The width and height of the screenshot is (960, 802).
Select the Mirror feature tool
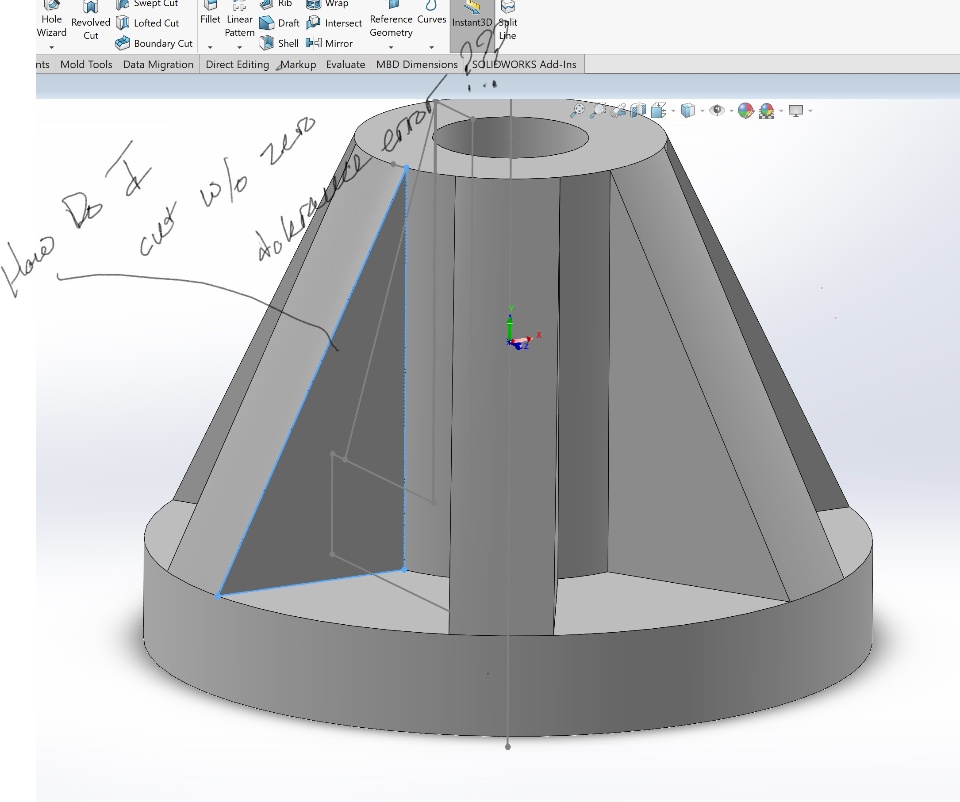coord(329,43)
